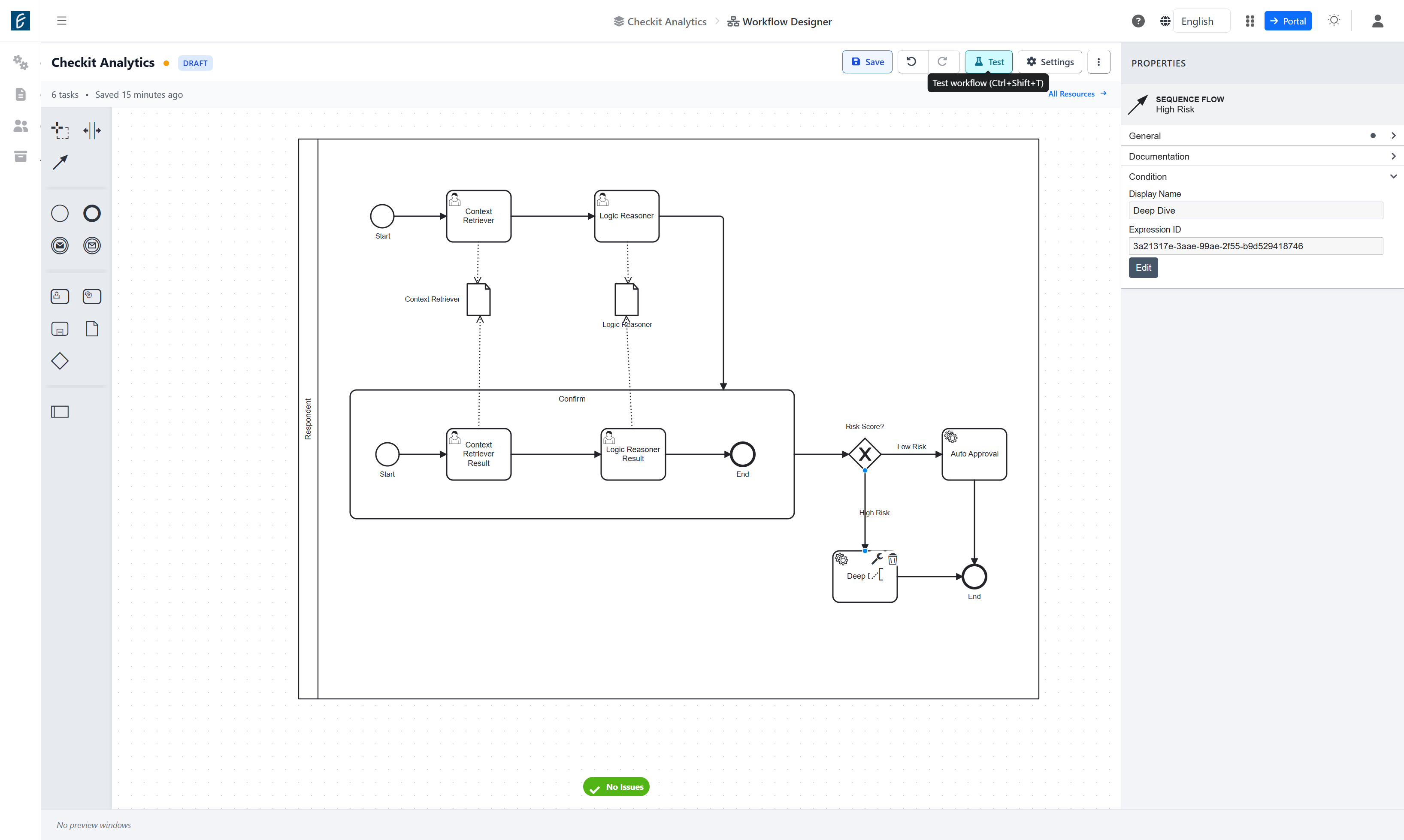
Task: Click the Respondent lane label
Action: [x=308, y=419]
